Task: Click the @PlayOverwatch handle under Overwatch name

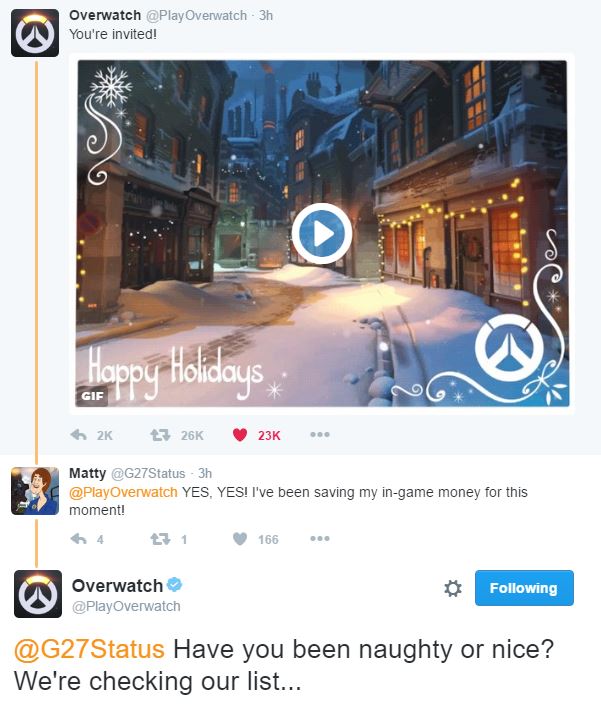Action: 126,606
